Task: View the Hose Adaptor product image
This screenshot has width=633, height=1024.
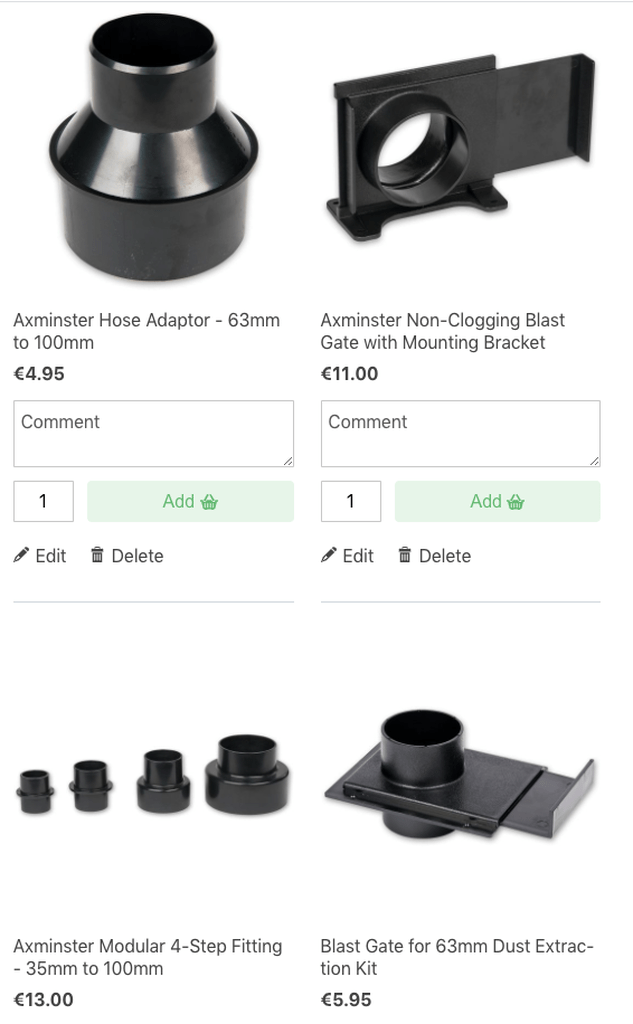Action: pyautogui.click(x=154, y=148)
